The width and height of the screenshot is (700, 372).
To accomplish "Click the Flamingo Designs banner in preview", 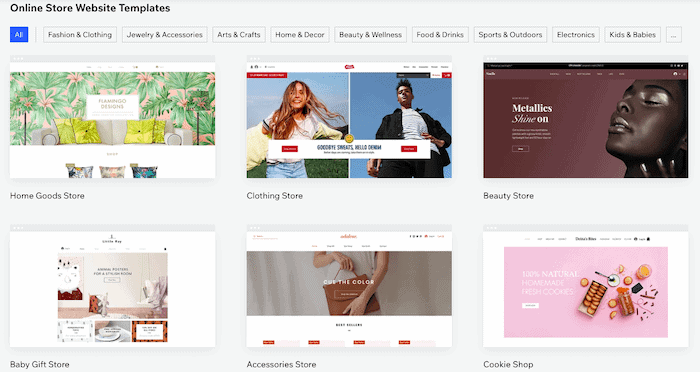I will (112, 106).
